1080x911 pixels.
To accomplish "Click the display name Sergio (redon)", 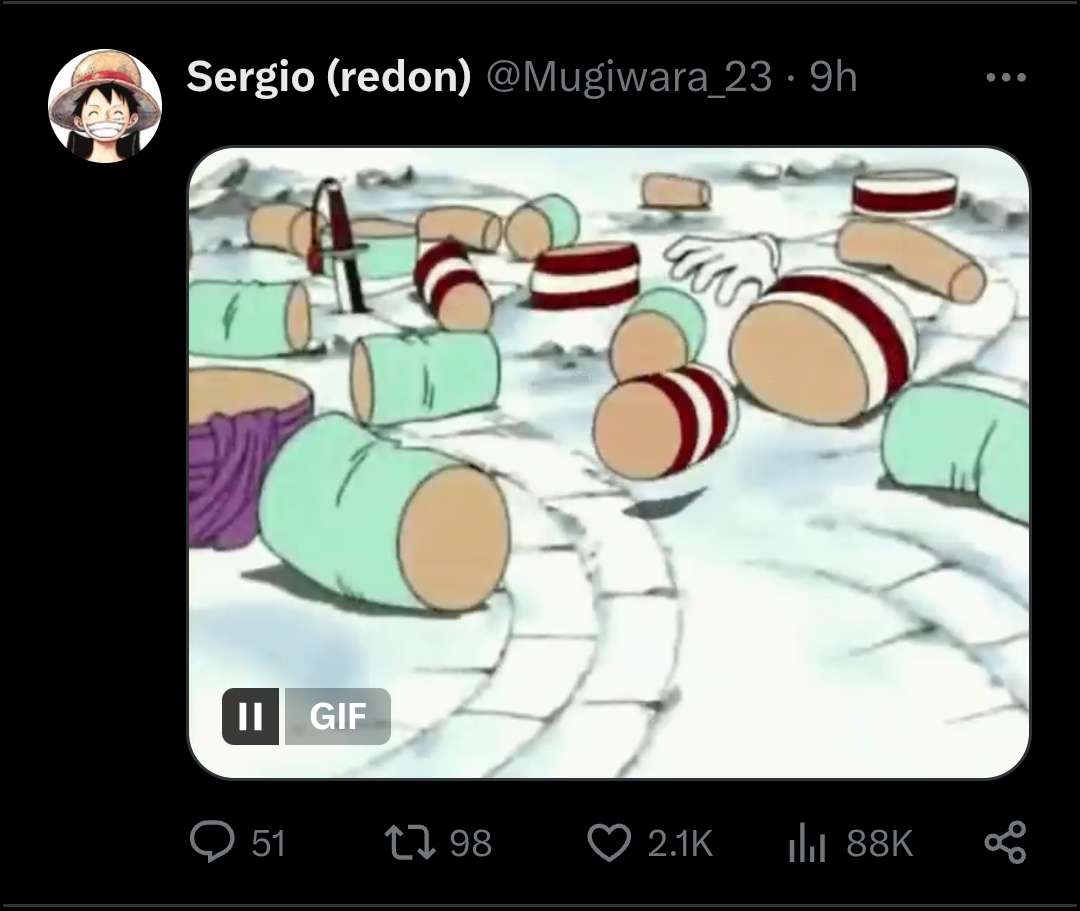I will click(328, 77).
